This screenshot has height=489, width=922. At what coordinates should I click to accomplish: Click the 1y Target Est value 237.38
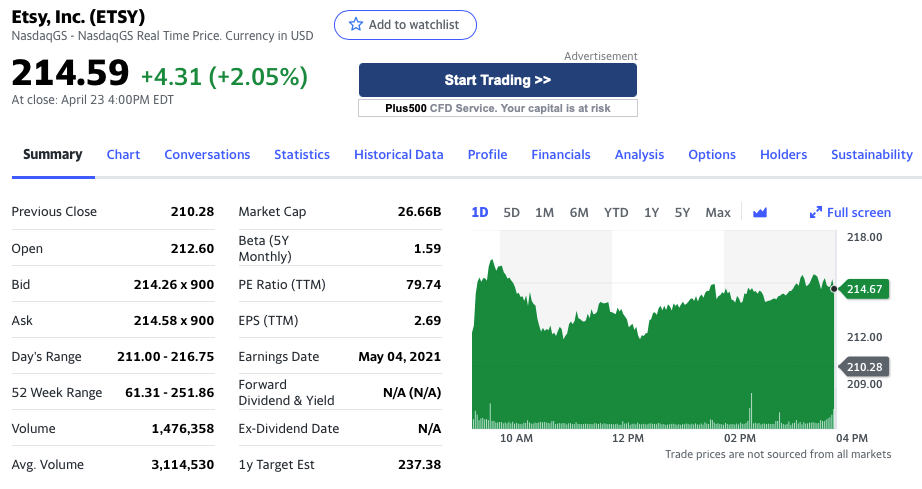point(419,464)
